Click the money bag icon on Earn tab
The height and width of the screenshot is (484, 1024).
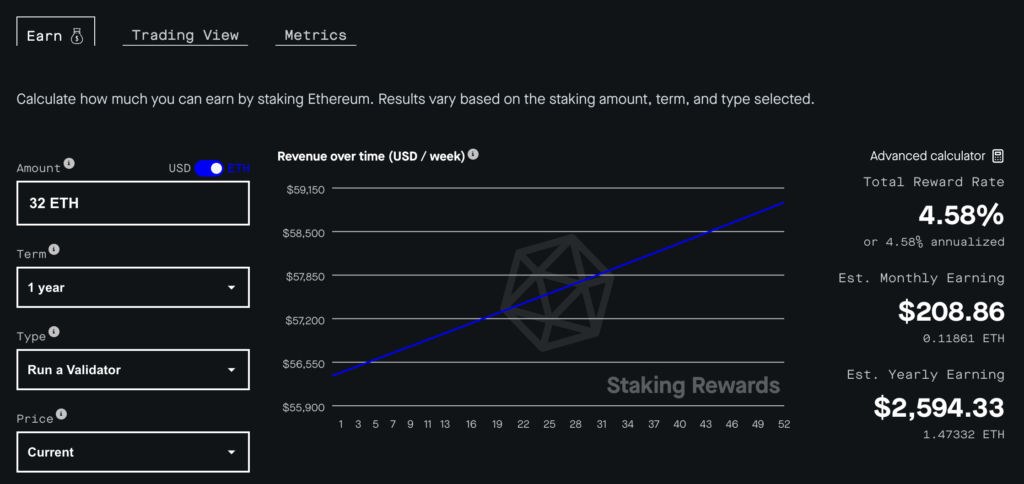76,37
